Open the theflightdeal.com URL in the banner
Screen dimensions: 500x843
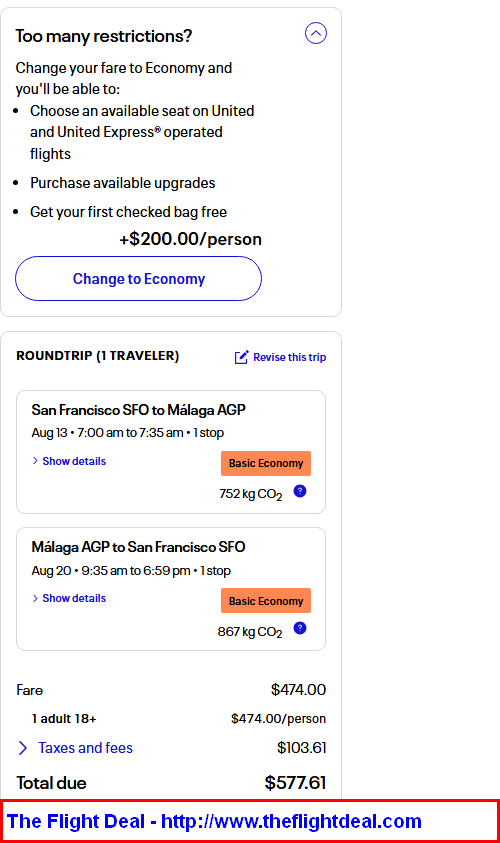(291, 821)
